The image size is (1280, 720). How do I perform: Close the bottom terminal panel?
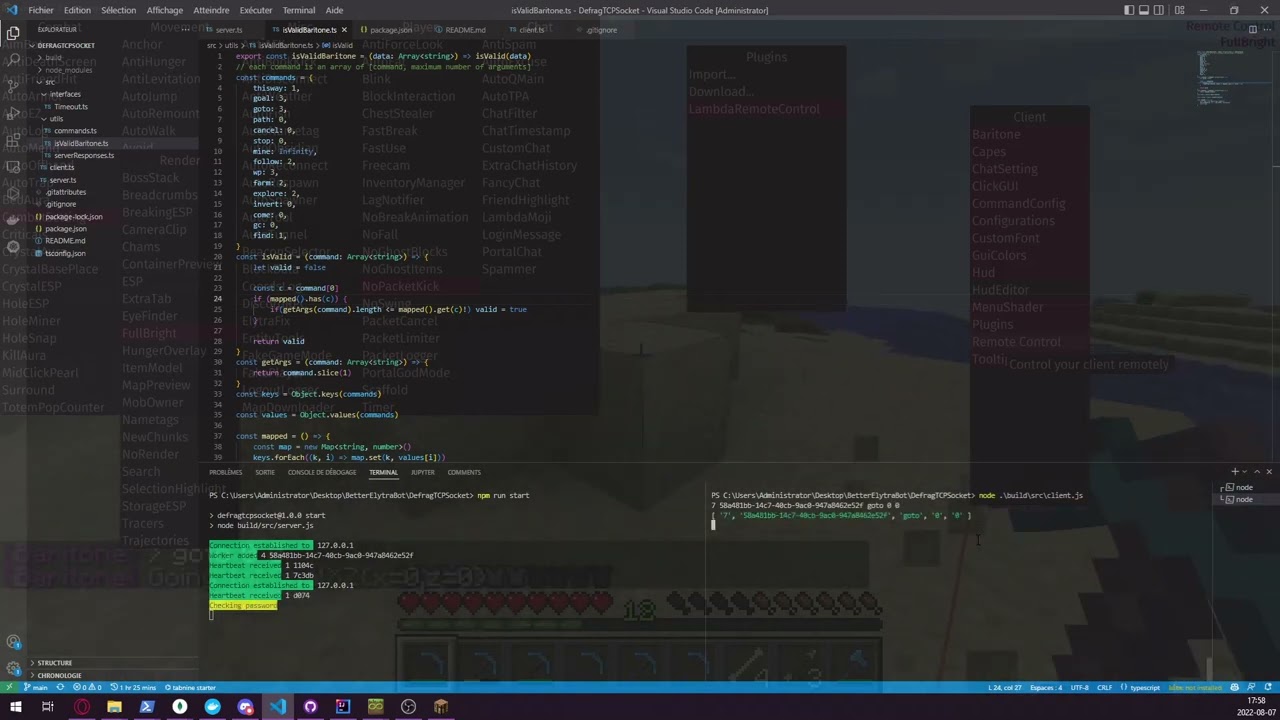click(1269, 472)
